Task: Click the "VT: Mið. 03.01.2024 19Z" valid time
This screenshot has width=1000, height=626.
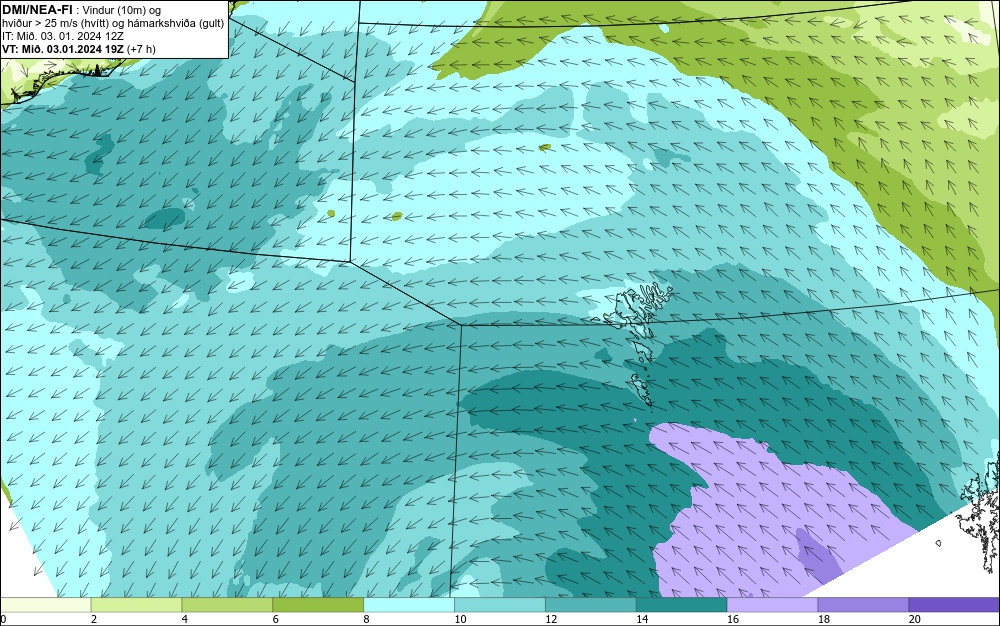Action: click(63, 49)
